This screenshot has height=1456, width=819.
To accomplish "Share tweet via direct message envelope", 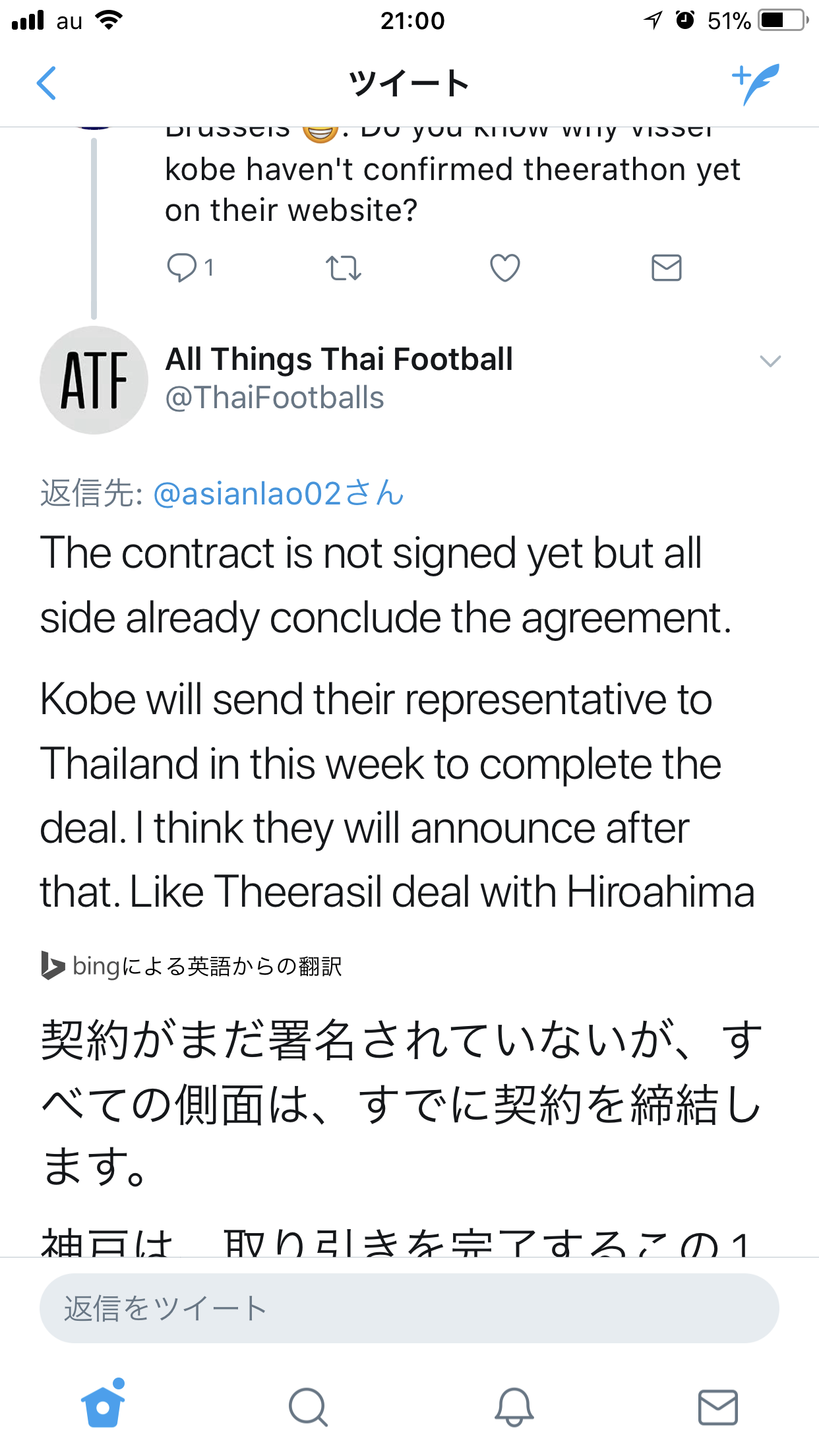I will 666,268.
